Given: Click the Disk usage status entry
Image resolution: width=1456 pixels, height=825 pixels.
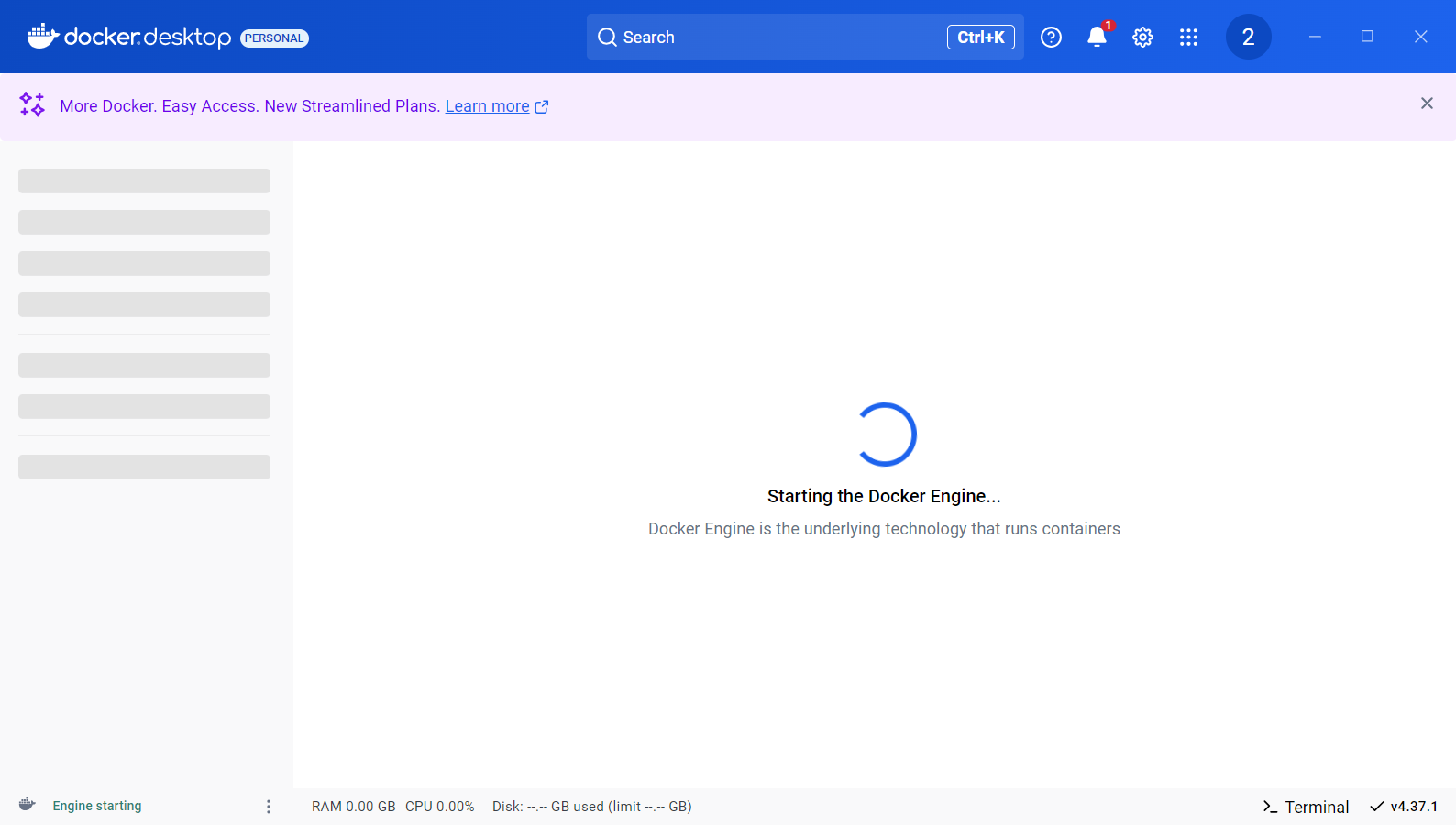Looking at the screenshot, I should [591, 807].
